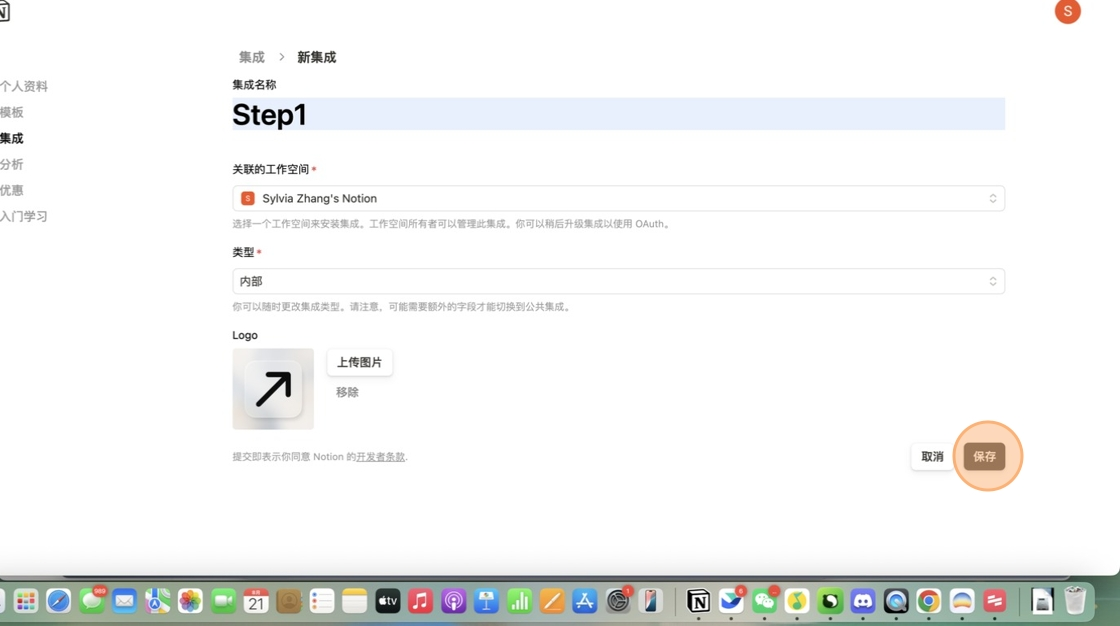The height and width of the screenshot is (626, 1120).
Task: Open Maps from the dock
Action: pyautogui.click(x=157, y=601)
